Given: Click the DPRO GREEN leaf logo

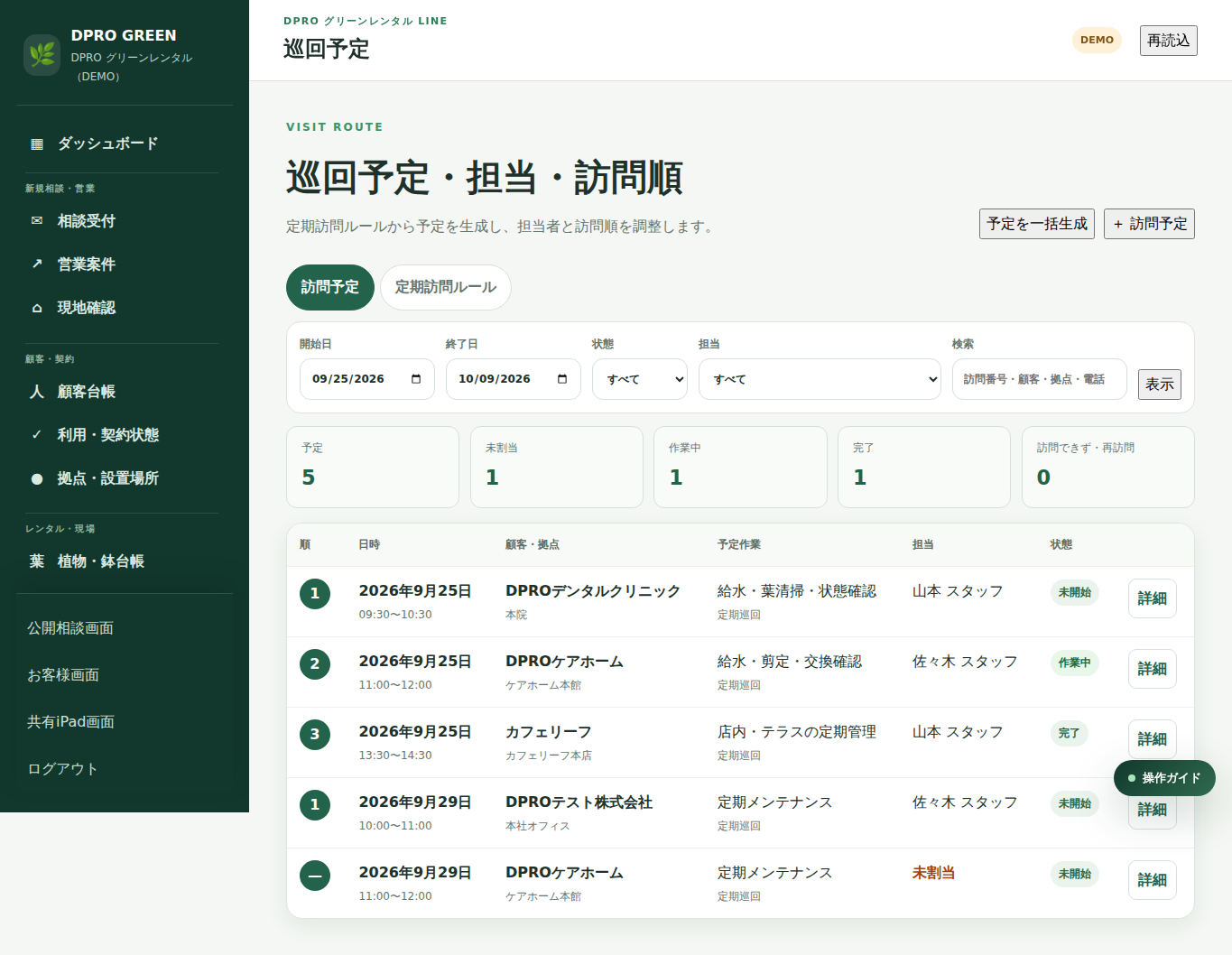Looking at the screenshot, I should coord(42,55).
